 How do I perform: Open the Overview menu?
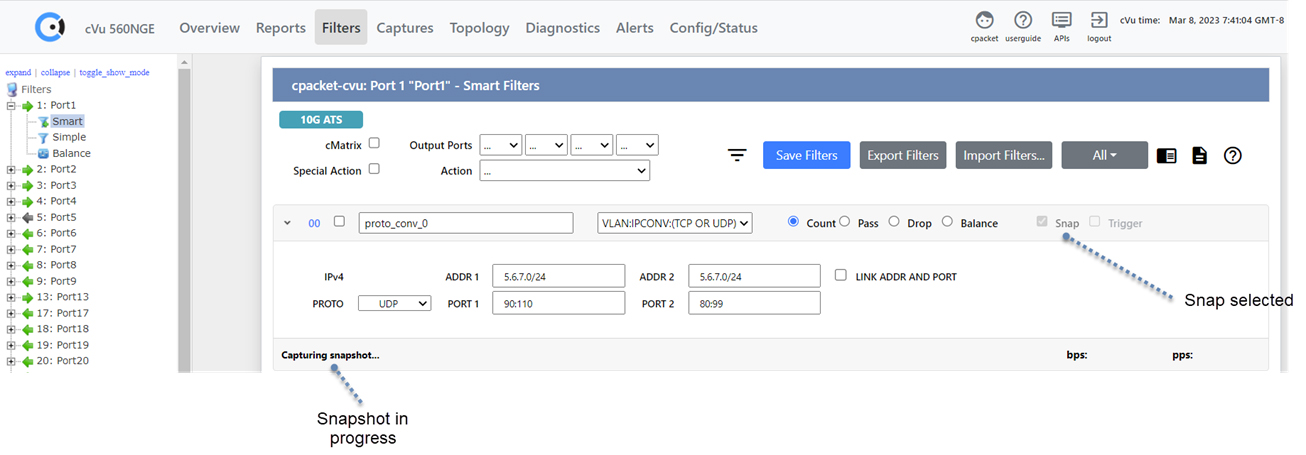click(209, 27)
